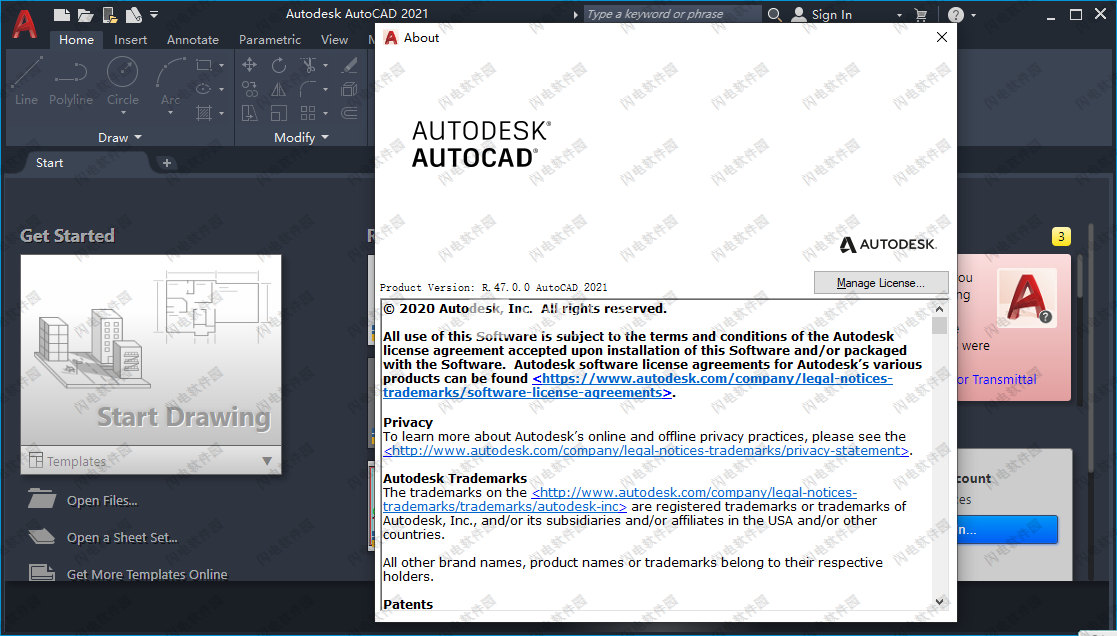Image resolution: width=1117 pixels, height=636 pixels.
Task: Select the Rotate tool
Action: (279, 66)
